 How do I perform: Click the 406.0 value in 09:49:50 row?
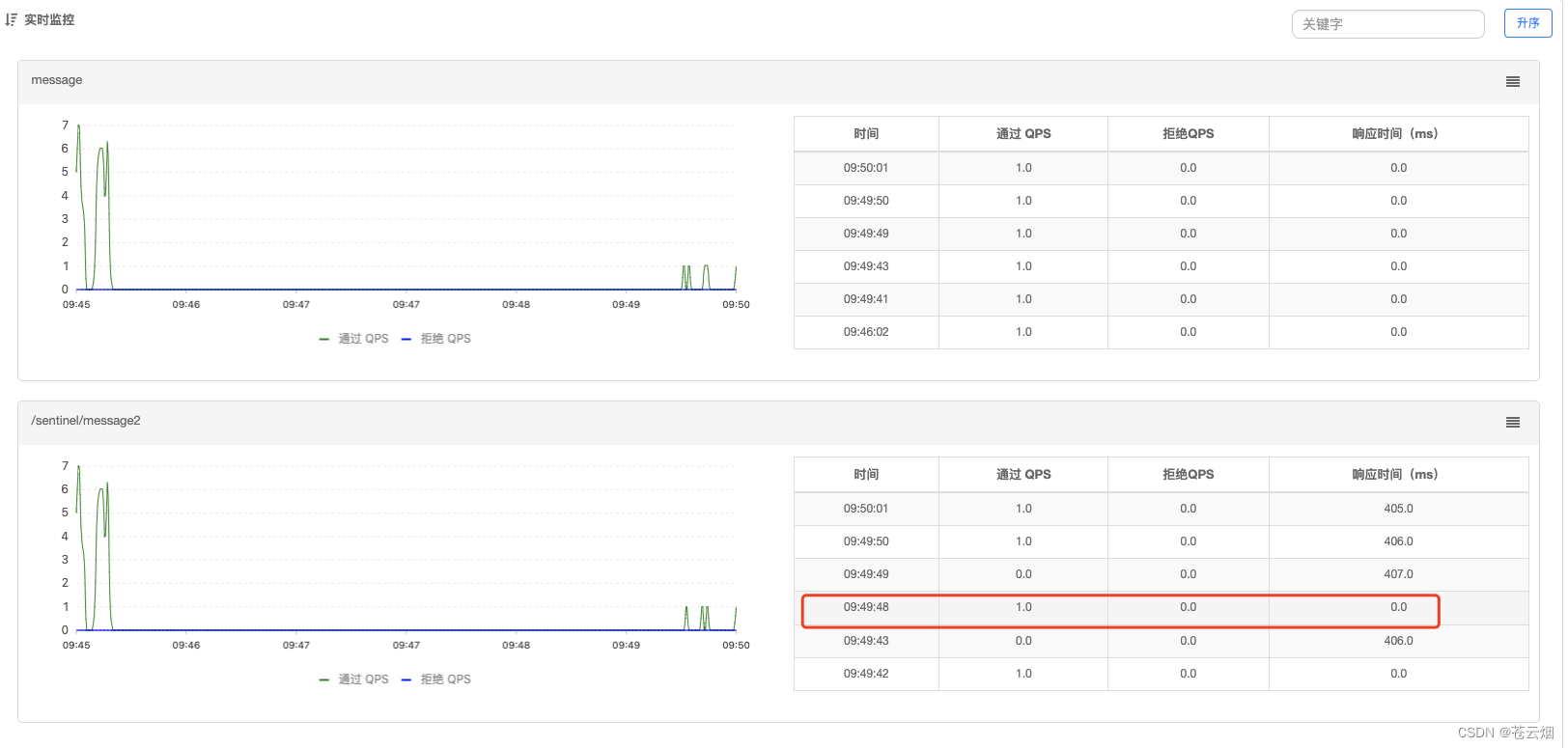1398,541
